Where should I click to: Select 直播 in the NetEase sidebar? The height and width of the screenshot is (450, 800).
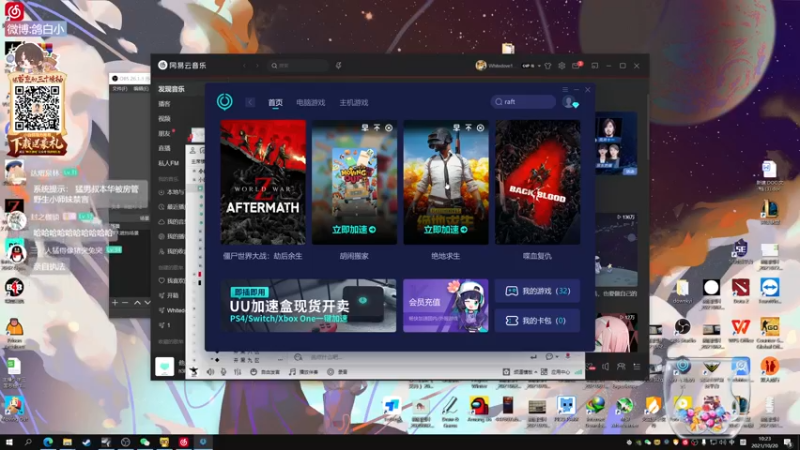click(164, 148)
